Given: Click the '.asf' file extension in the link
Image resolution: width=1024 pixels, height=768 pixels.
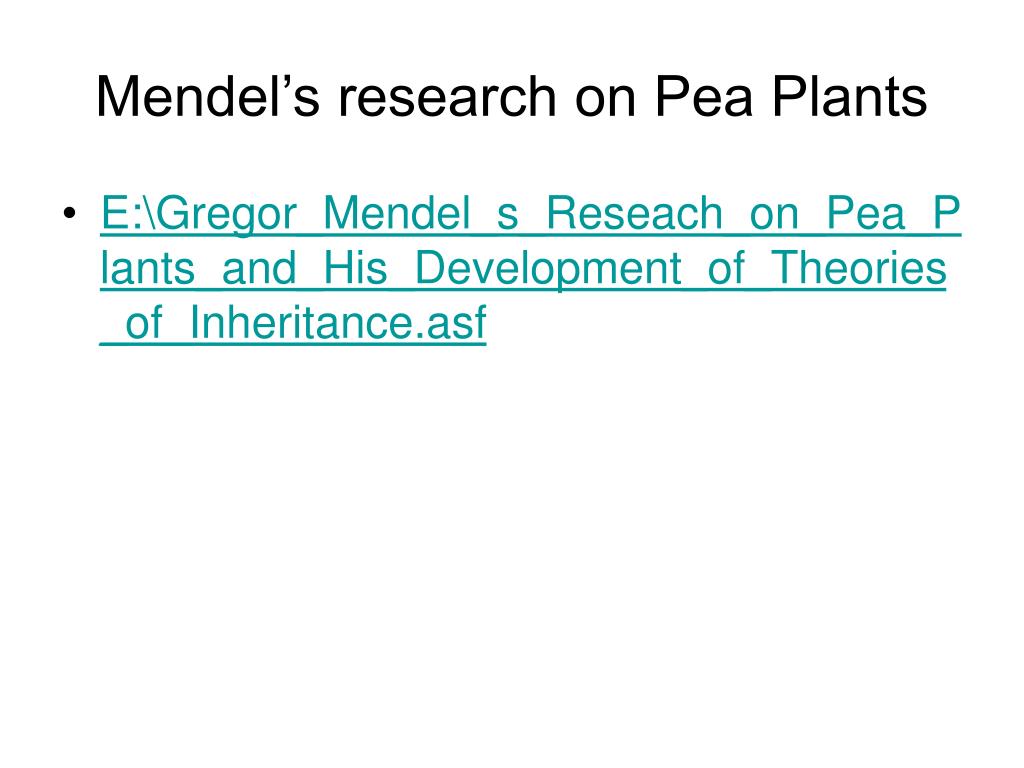Looking at the screenshot, I should [x=450, y=325].
